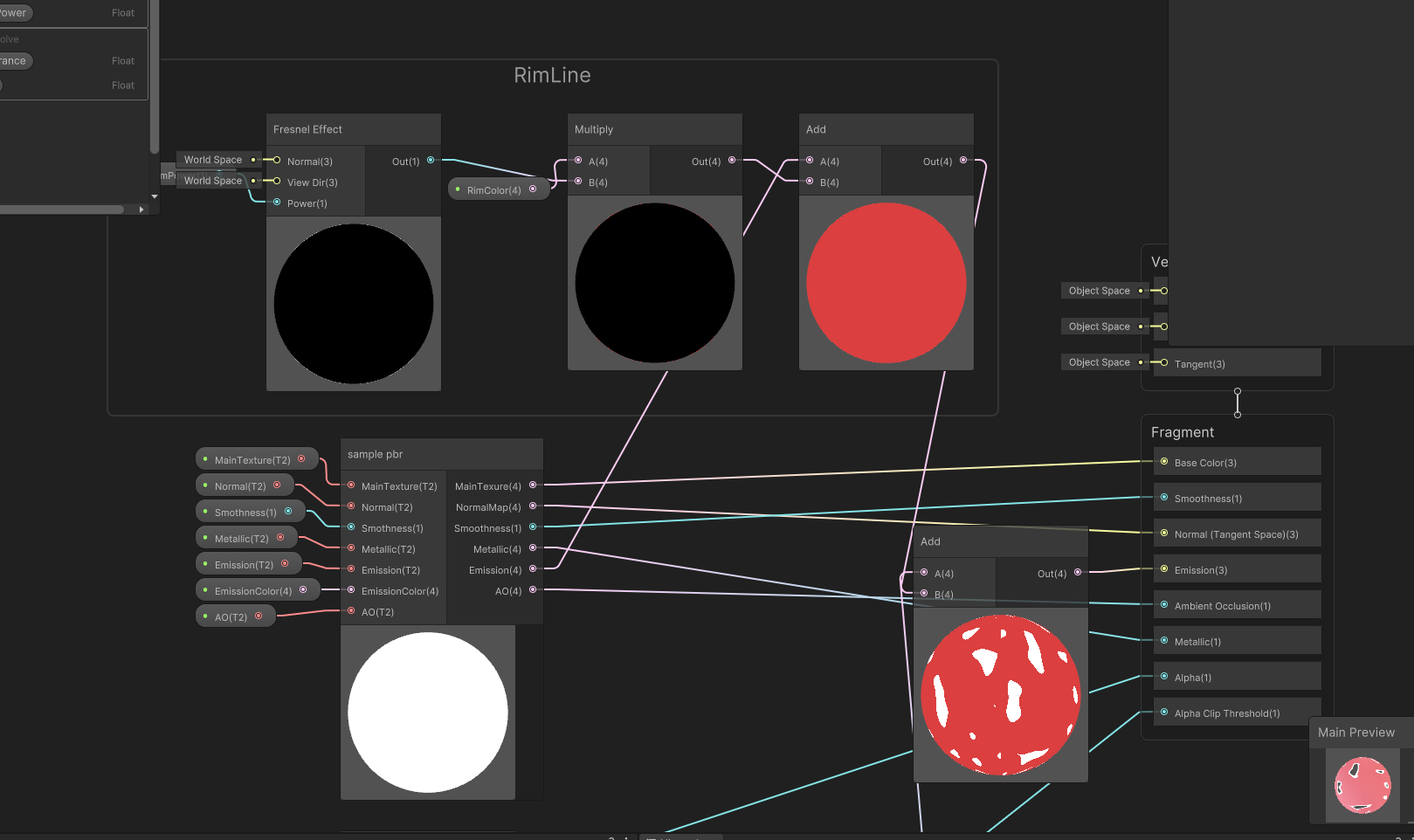The height and width of the screenshot is (840, 1414).
Task: Click the Main Preview panel header
Action: point(1356,732)
